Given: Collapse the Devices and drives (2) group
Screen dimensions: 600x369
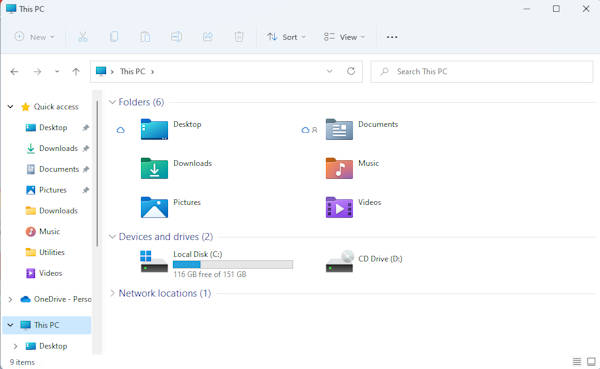Looking at the screenshot, I should tap(112, 237).
